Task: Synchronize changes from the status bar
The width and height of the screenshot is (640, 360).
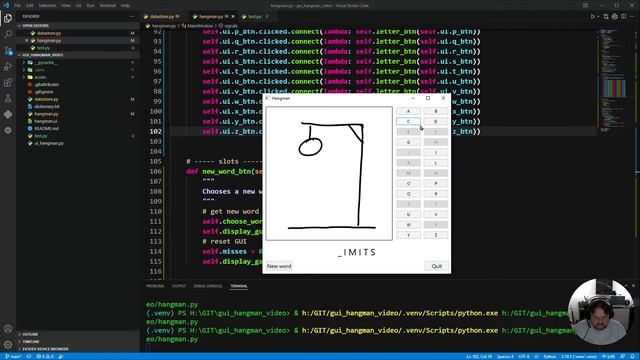Action: click(x=29, y=356)
